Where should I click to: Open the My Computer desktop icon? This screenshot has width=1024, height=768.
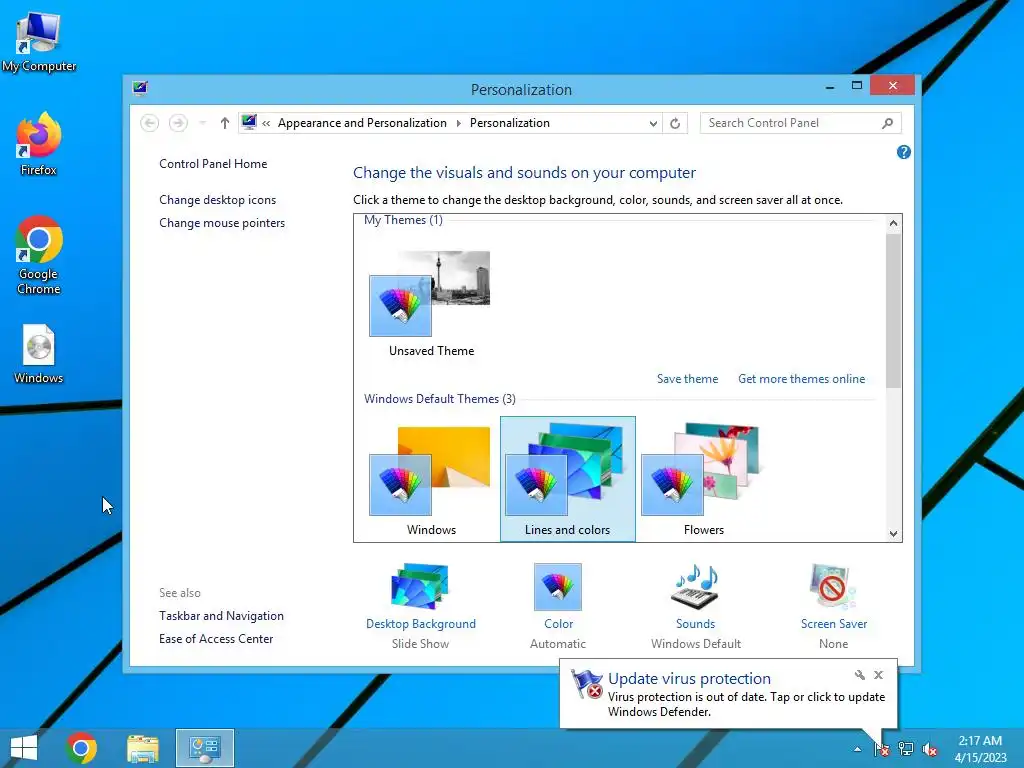[x=39, y=42]
